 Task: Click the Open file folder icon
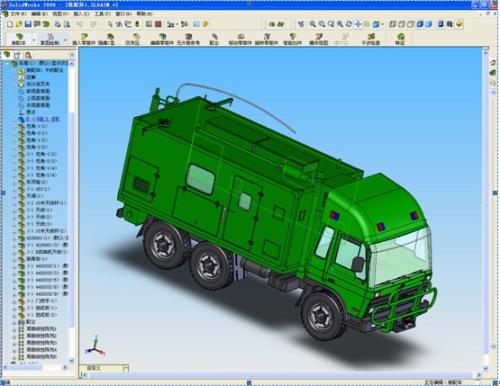tap(19, 24)
